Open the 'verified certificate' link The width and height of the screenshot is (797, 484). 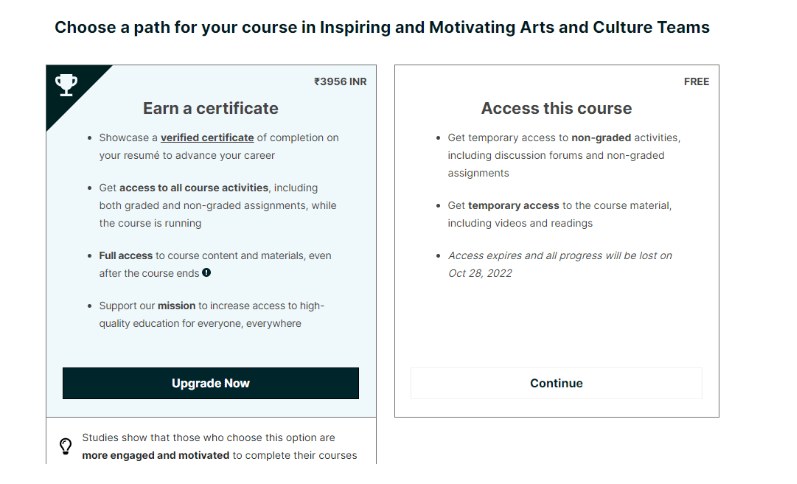point(207,138)
